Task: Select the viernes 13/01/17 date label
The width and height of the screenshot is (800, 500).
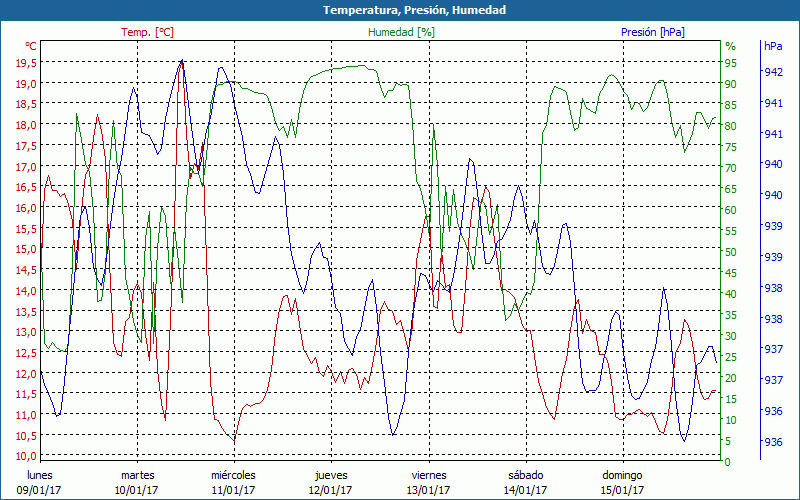Action: pyautogui.click(x=428, y=482)
